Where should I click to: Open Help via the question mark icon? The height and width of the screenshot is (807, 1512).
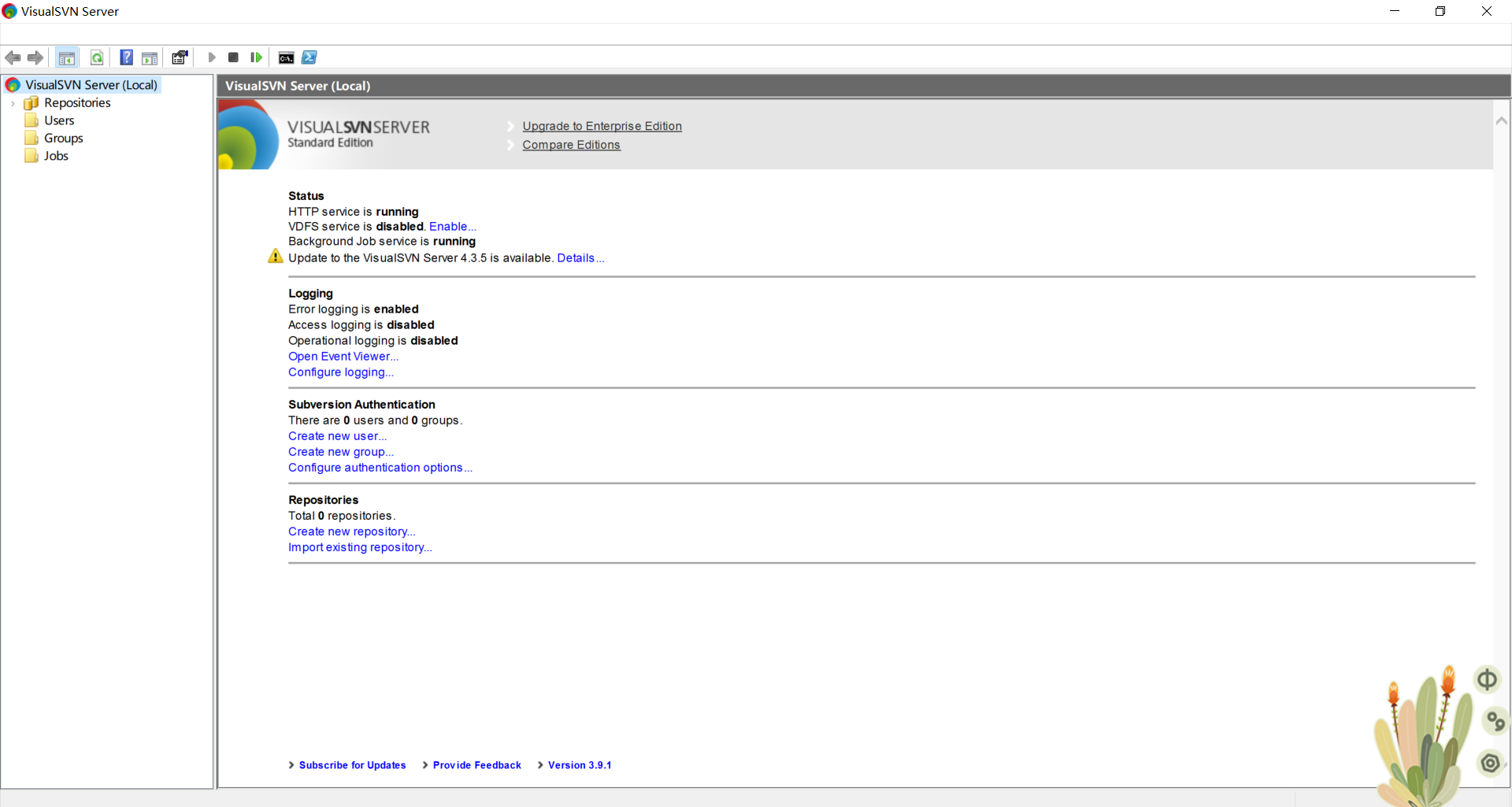[x=126, y=57]
